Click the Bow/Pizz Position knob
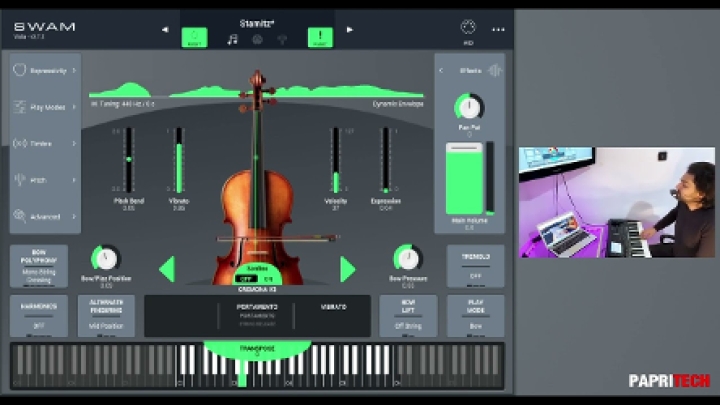 click(x=106, y=259)
